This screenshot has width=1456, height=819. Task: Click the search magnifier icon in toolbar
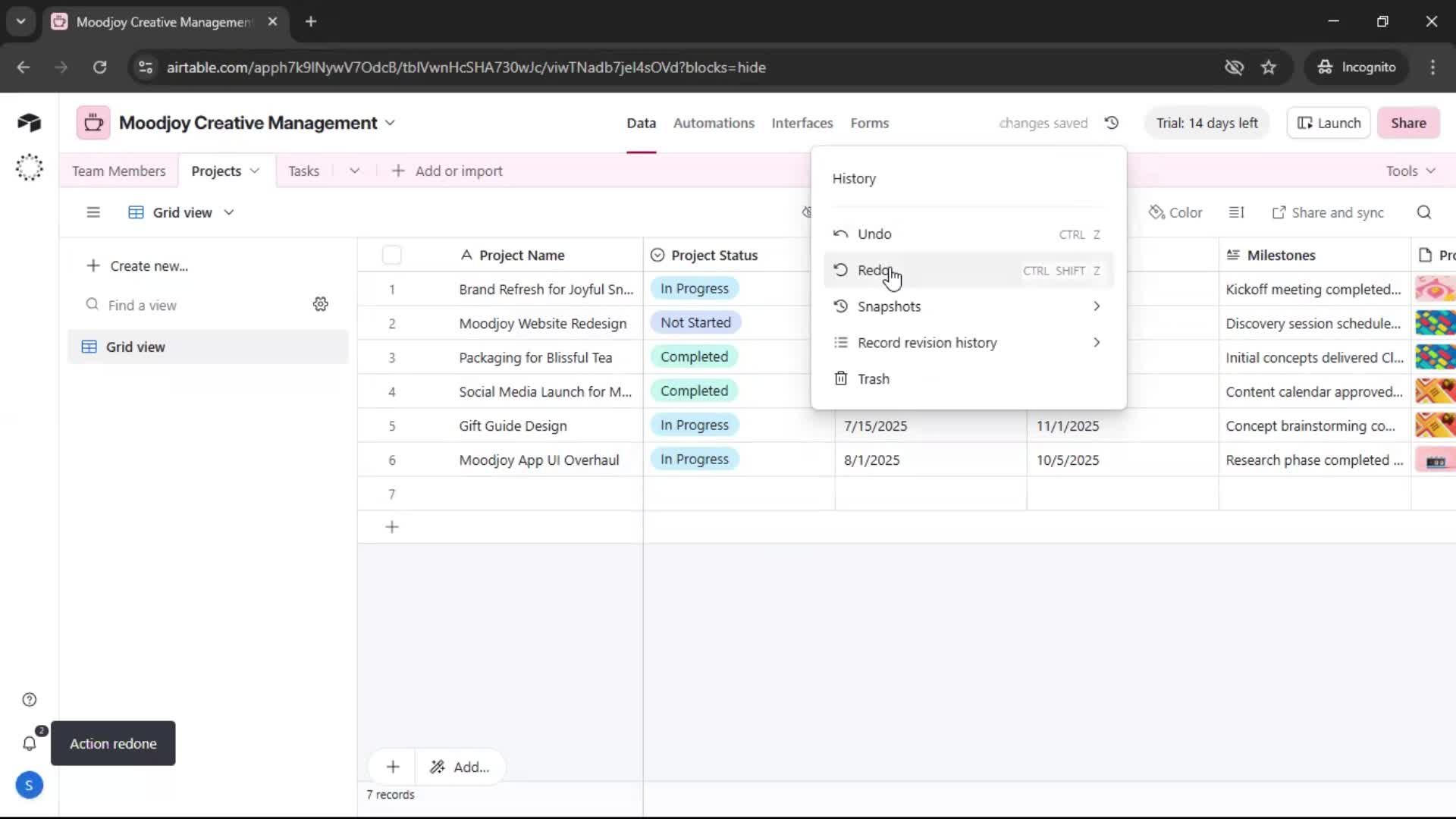(1424, 212)
